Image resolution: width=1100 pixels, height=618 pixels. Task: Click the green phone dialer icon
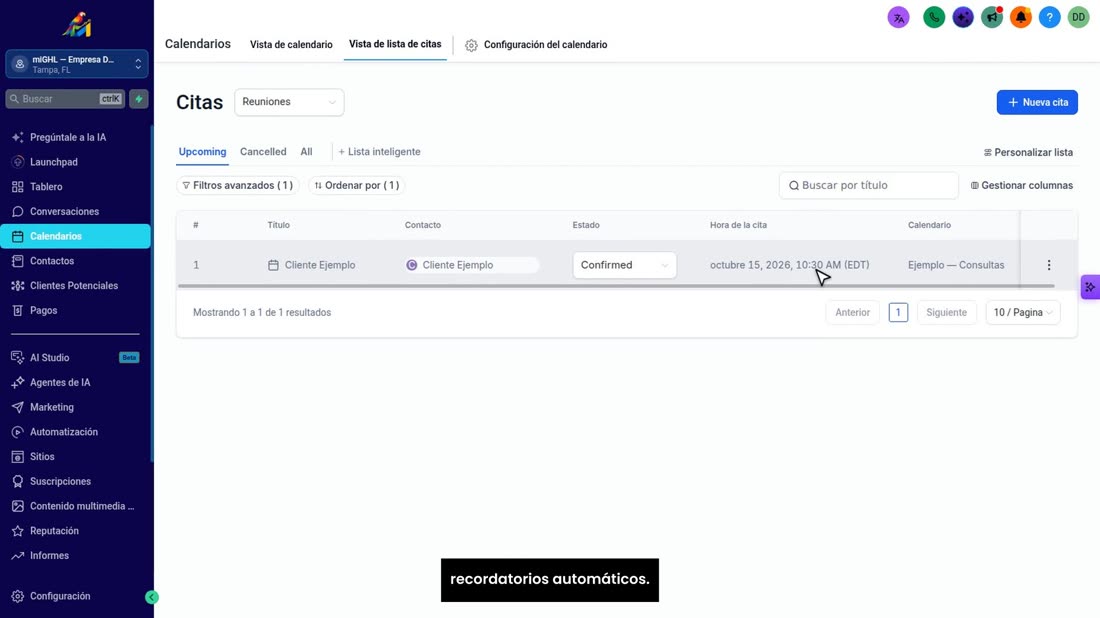tap(934, 18)
